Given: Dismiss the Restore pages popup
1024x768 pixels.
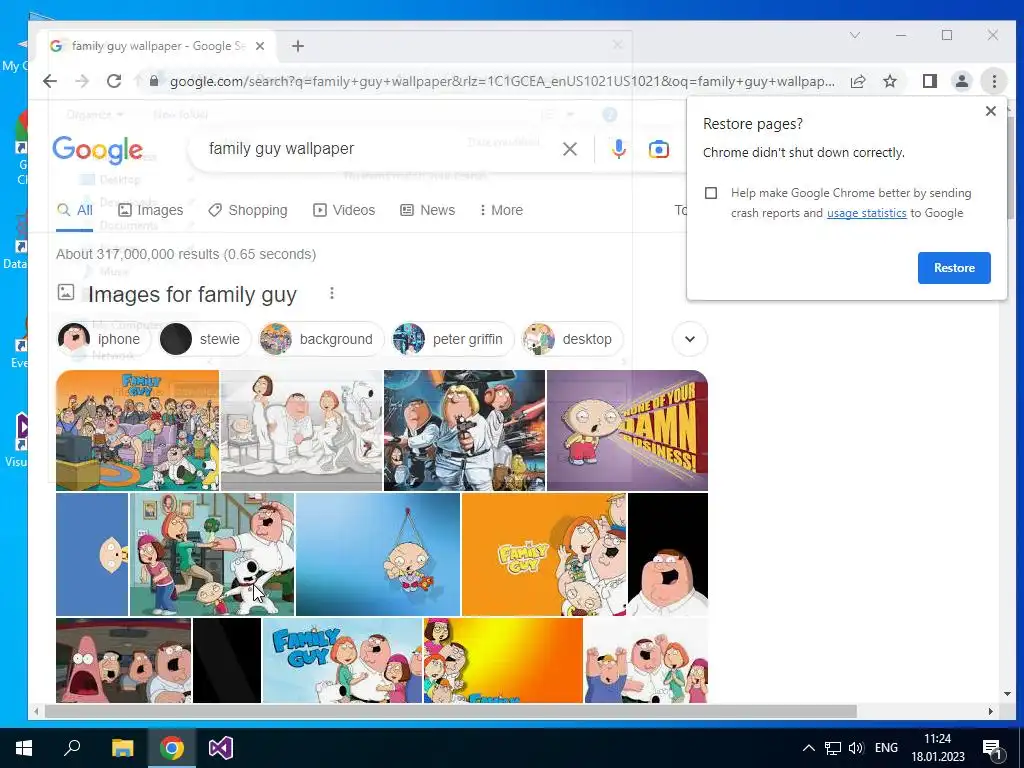Looking at the screenshot, I should 991,111.
